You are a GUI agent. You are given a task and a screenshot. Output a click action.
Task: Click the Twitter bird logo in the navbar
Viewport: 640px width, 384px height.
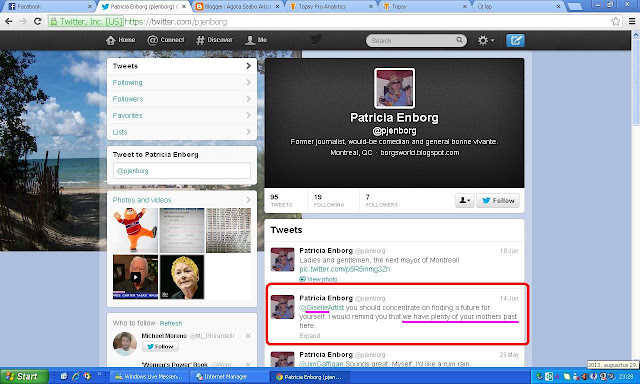316,40
